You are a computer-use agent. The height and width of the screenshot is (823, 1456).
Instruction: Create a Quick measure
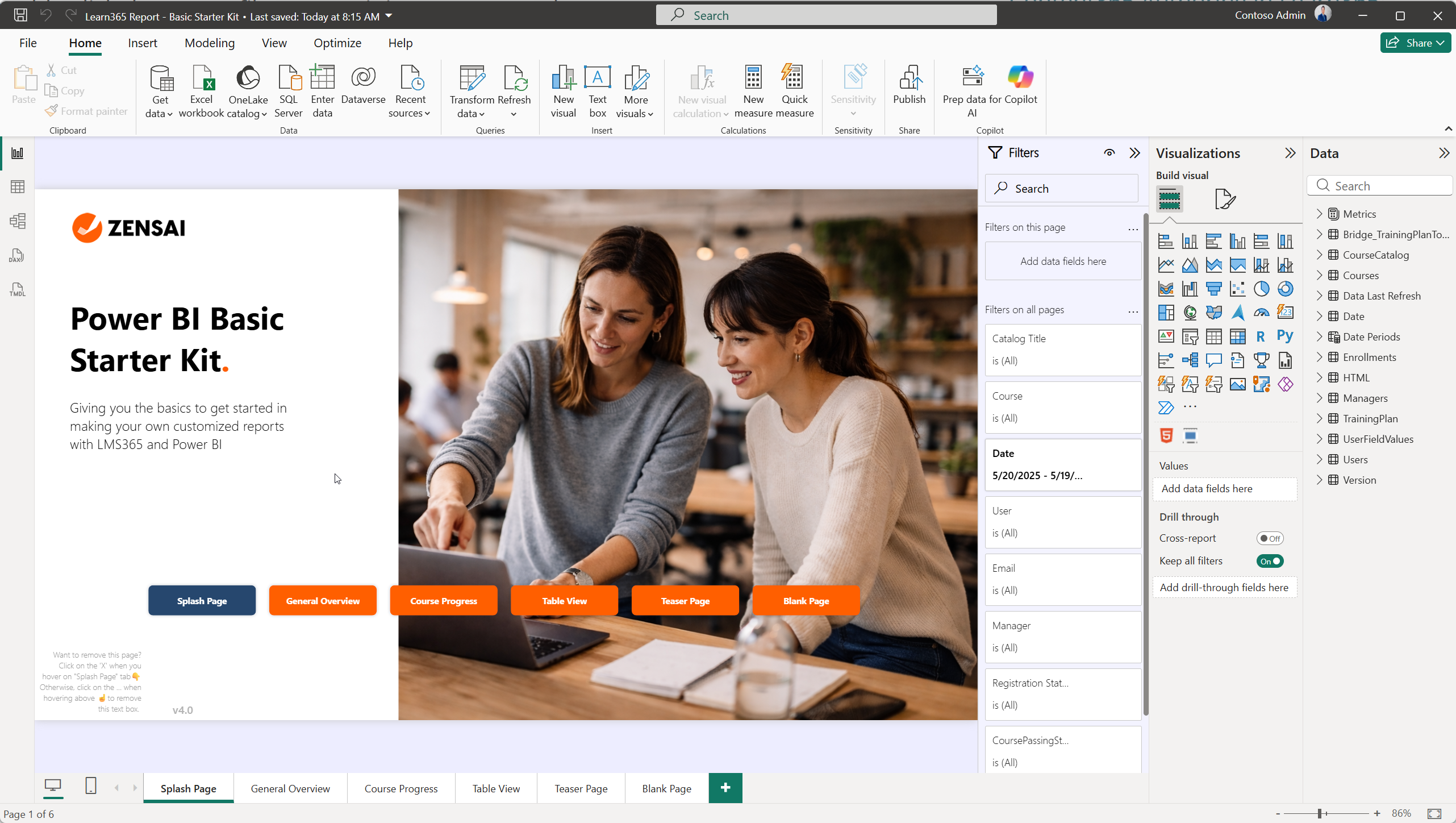point(794,92)
